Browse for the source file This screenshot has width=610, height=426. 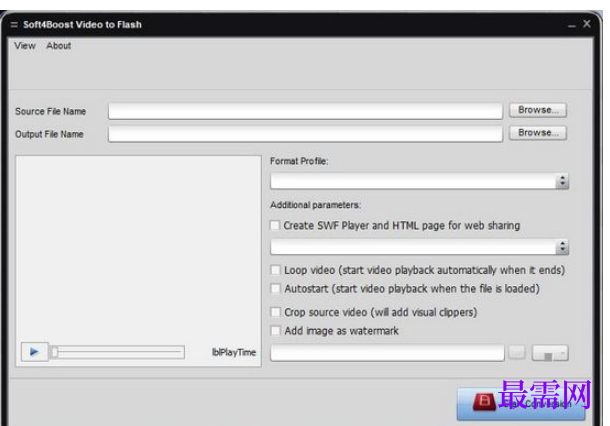tap(538, 110)
